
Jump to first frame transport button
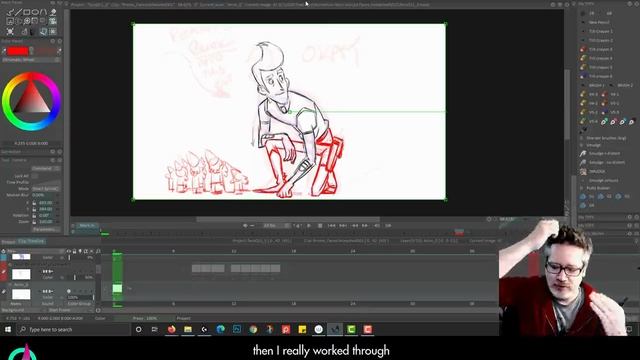(331, 225)
